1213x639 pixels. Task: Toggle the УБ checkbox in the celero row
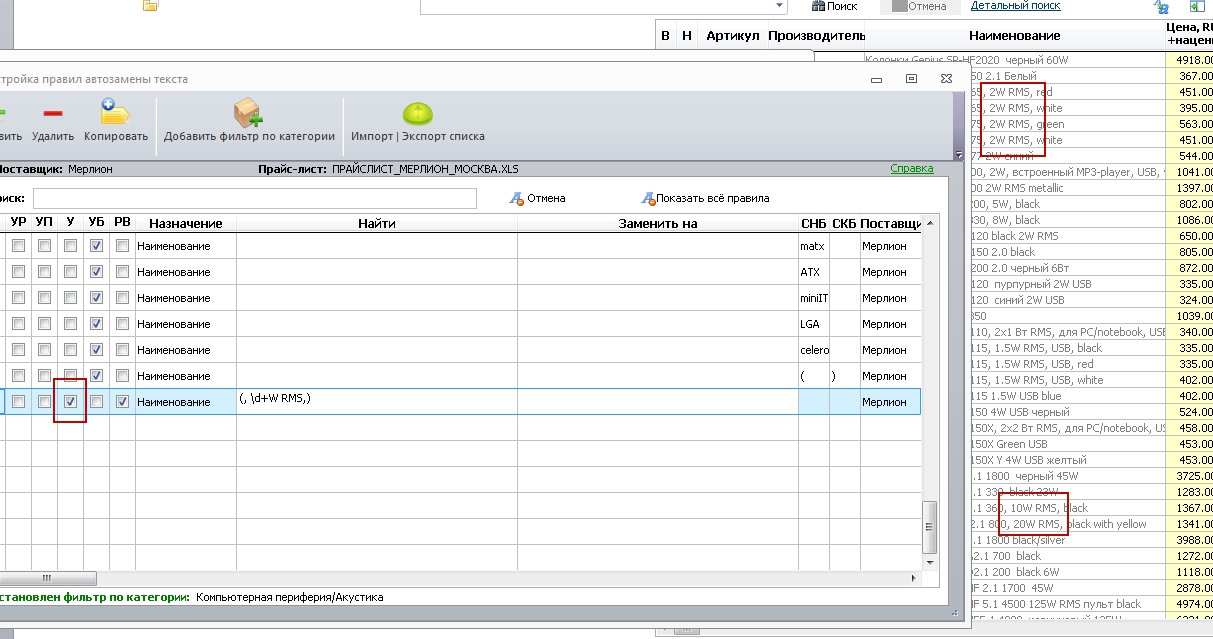pyautogui.click(x=96, y=349)
